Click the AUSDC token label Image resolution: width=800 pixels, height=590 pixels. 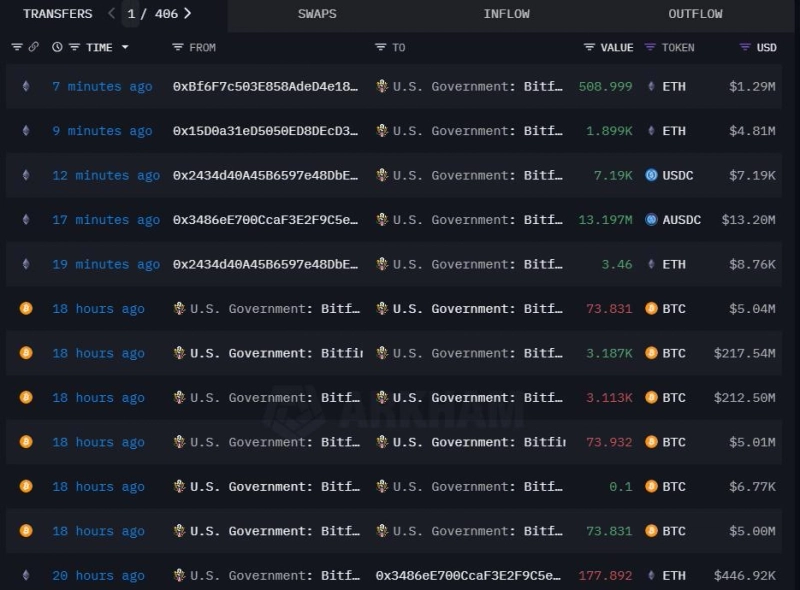click(681, 220)
